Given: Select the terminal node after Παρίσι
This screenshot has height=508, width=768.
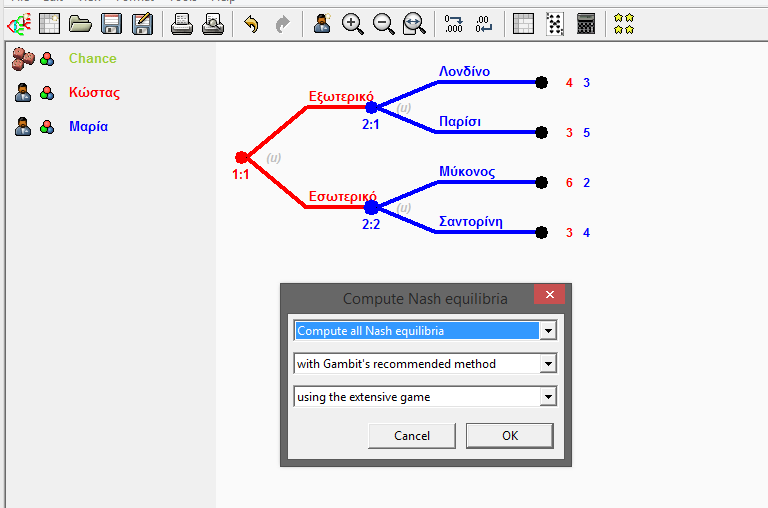Looking at the screenshot, I should 541,132.
